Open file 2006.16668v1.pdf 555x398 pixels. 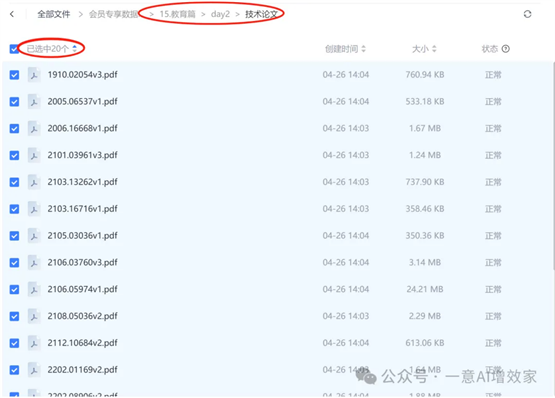tap(82, 129)
